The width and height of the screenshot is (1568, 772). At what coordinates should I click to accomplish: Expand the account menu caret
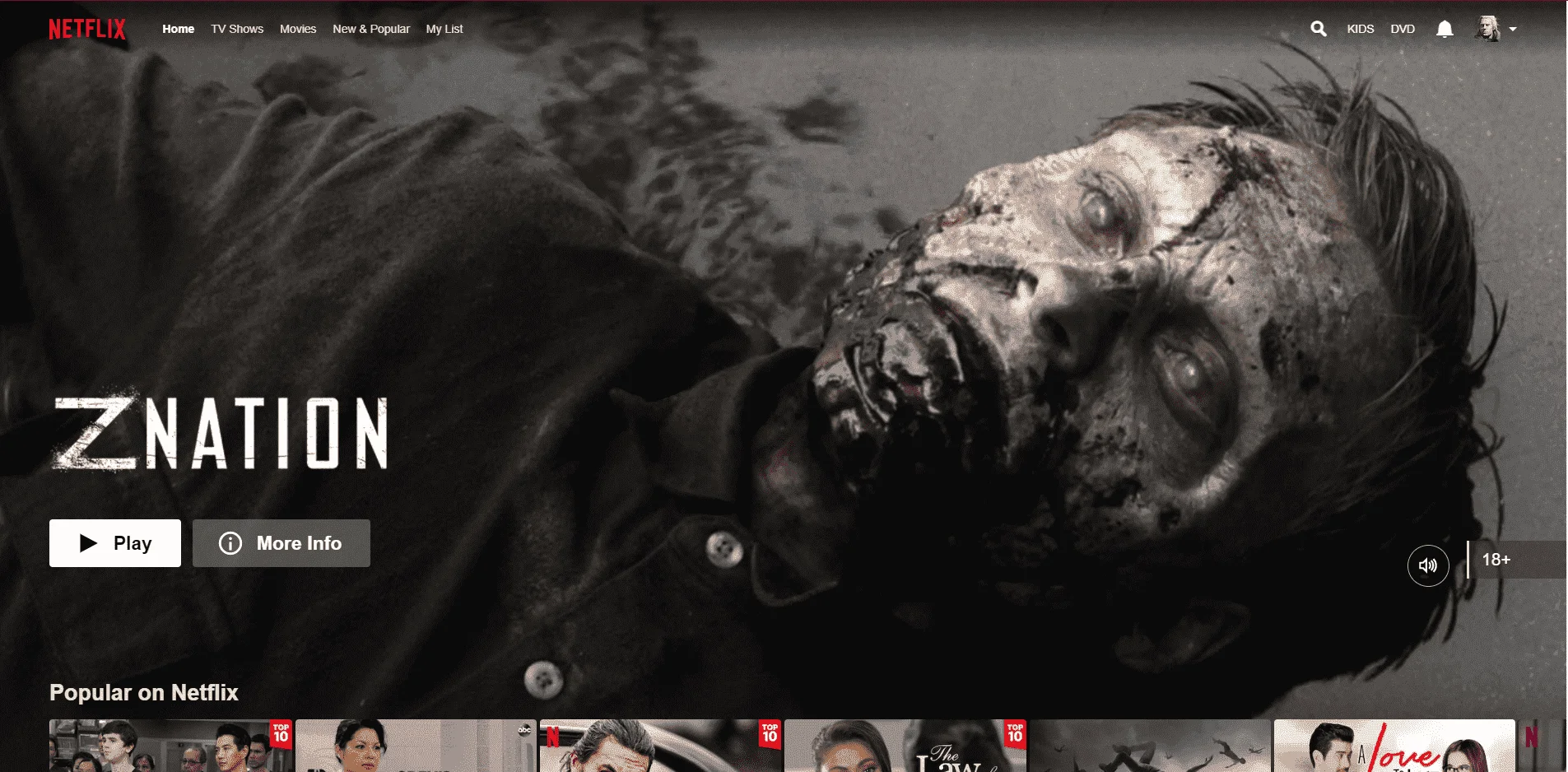click(x=1513, y=29)
